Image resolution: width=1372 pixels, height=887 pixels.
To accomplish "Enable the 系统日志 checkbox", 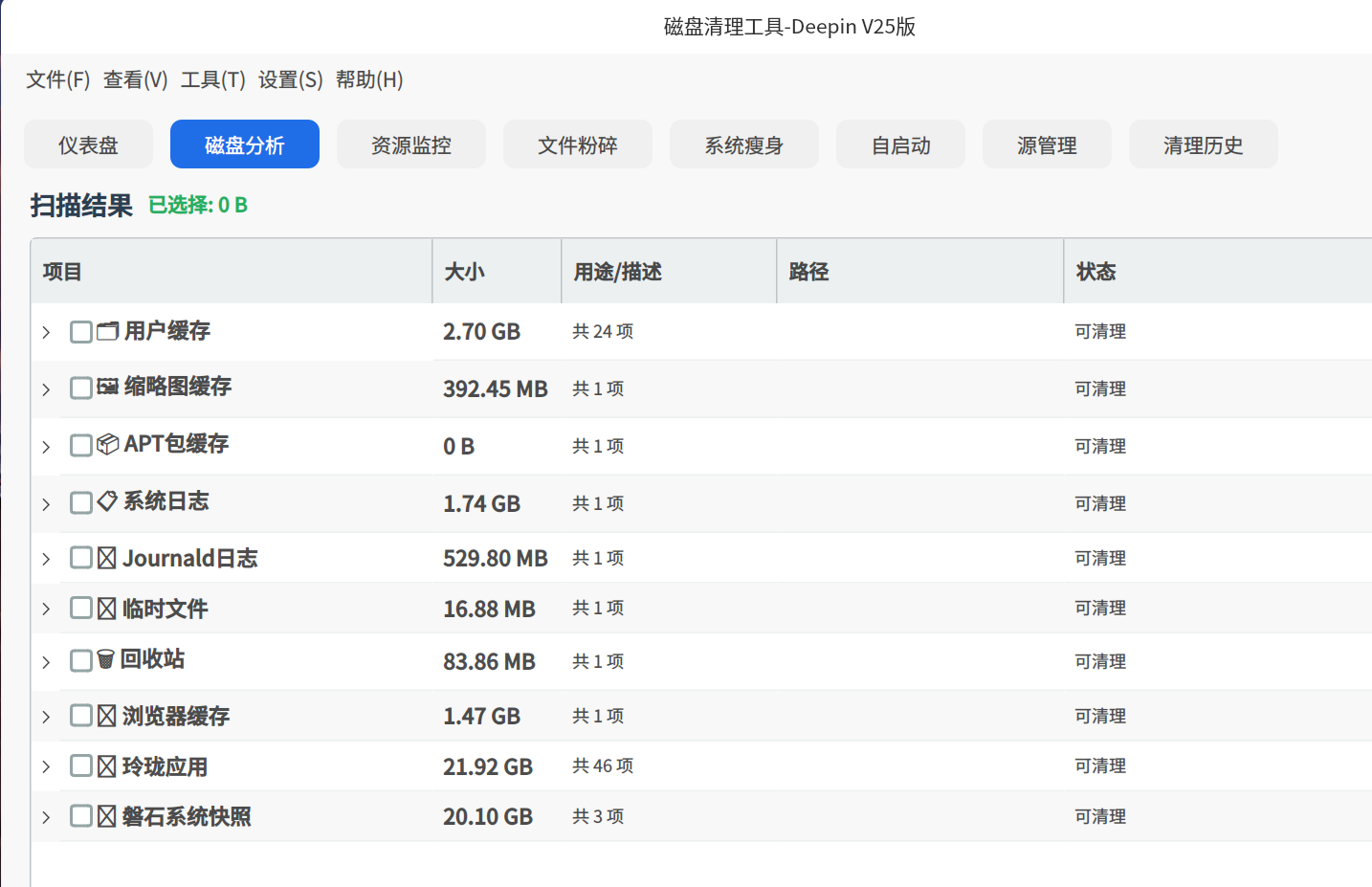I will [81, 502].
